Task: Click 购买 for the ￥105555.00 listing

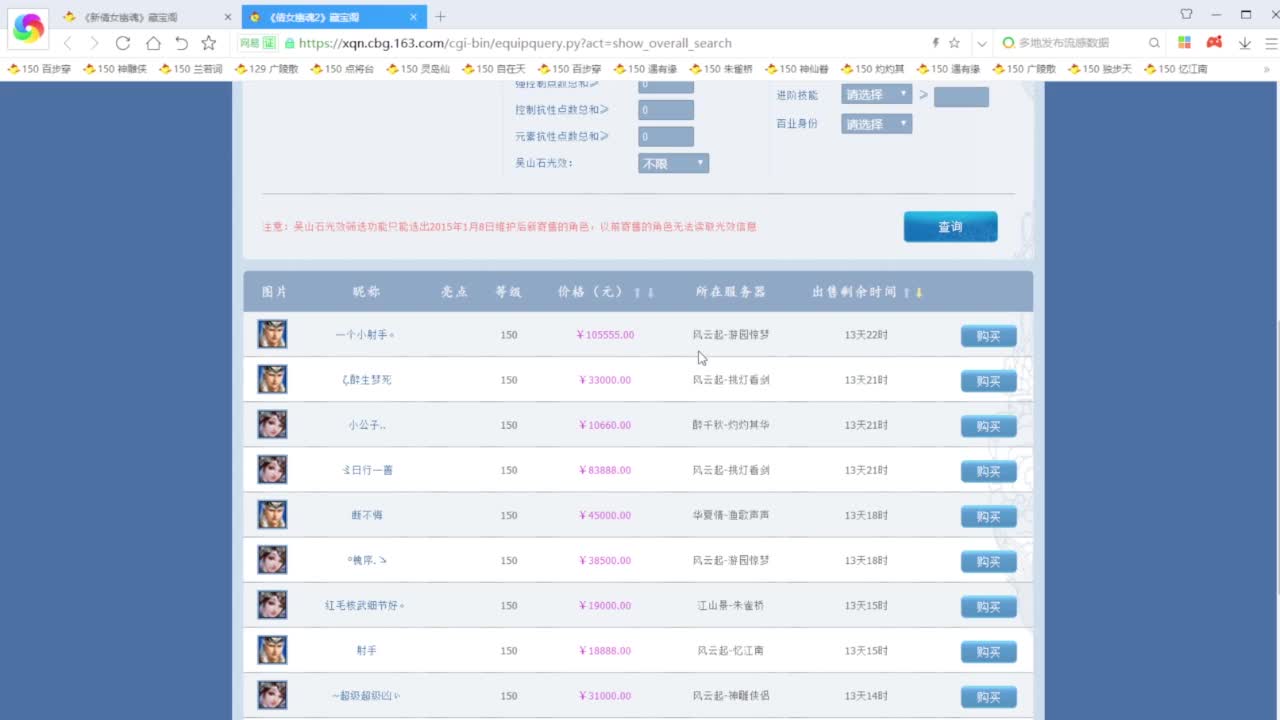Action: pos(988,336)
